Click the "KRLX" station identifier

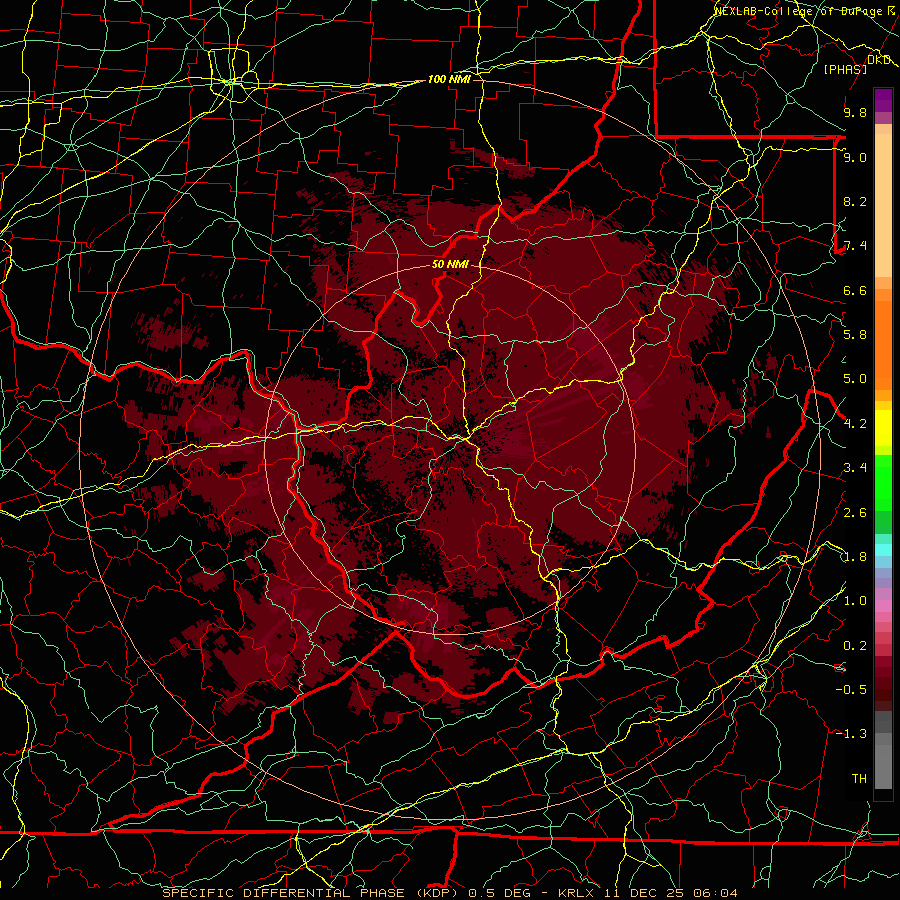(x=577, y=893)
